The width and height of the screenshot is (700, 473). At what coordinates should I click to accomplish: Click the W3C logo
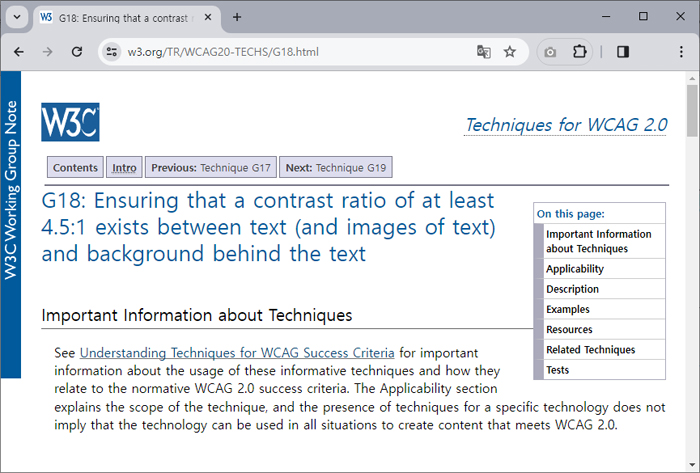(x=71, y=122)
